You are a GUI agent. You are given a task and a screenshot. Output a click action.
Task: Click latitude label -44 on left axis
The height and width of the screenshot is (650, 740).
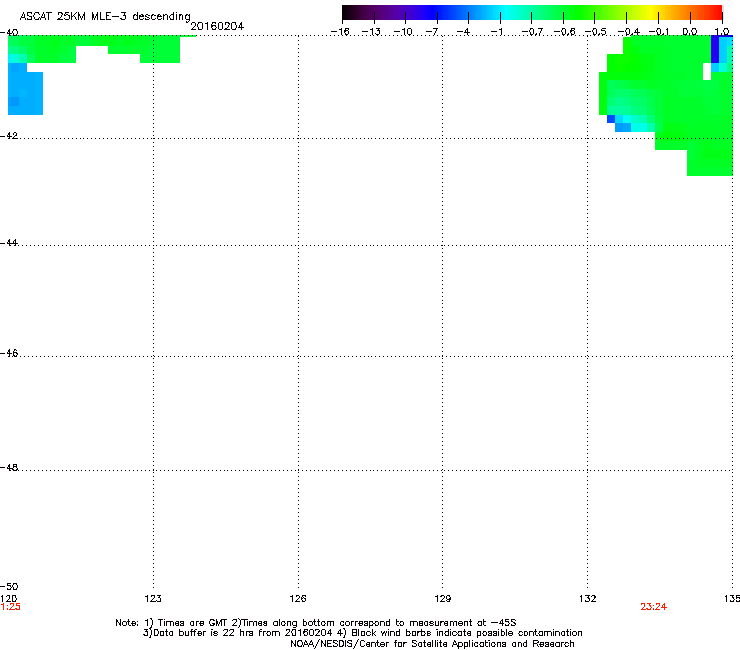click(9, 243)
